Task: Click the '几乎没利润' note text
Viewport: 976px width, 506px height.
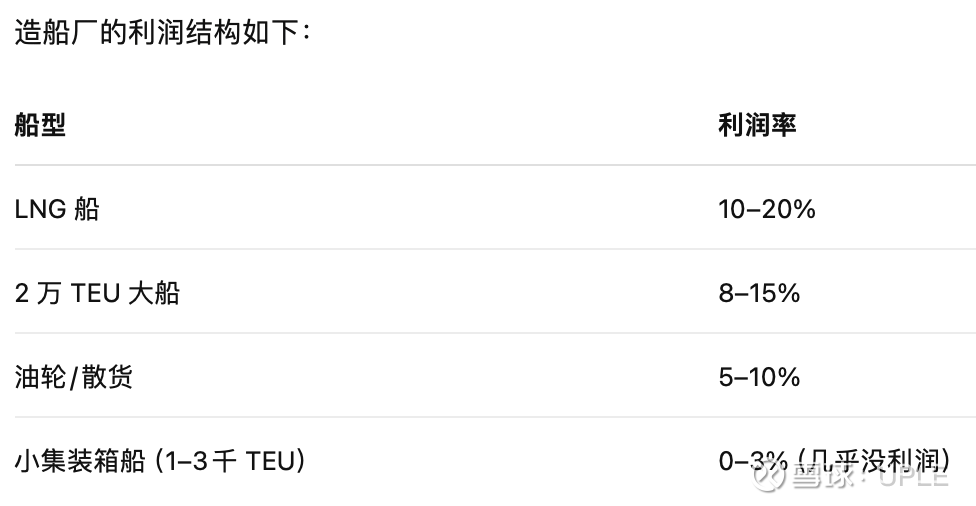Action: pos(870,460)
